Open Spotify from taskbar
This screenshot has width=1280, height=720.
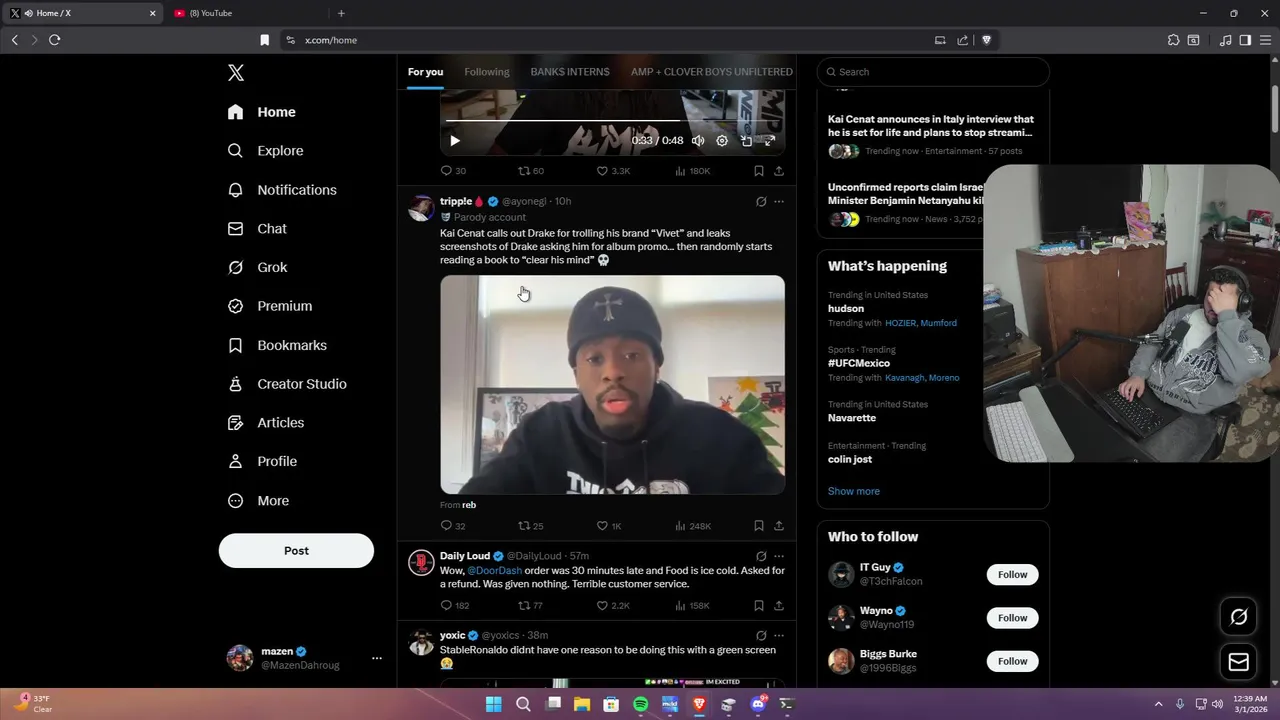point(641,704)
